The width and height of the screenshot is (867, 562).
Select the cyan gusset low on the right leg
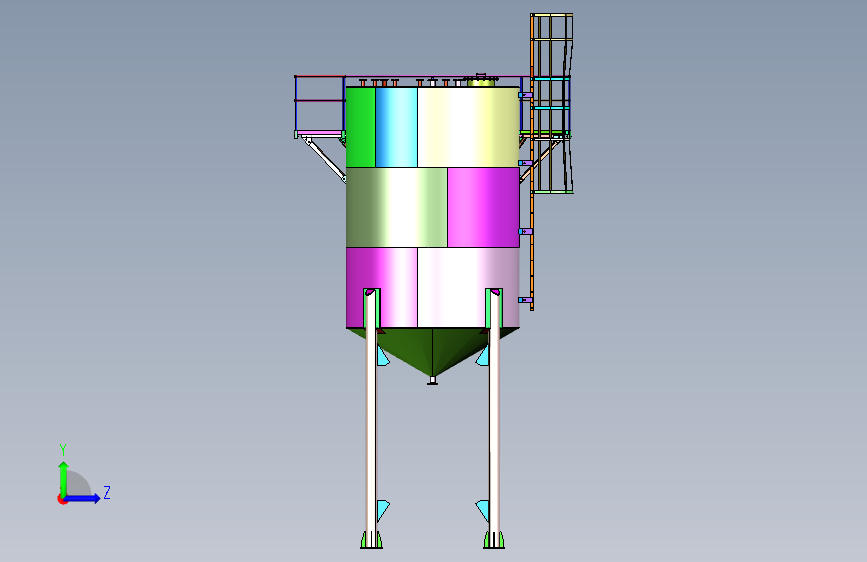[483, 510]
